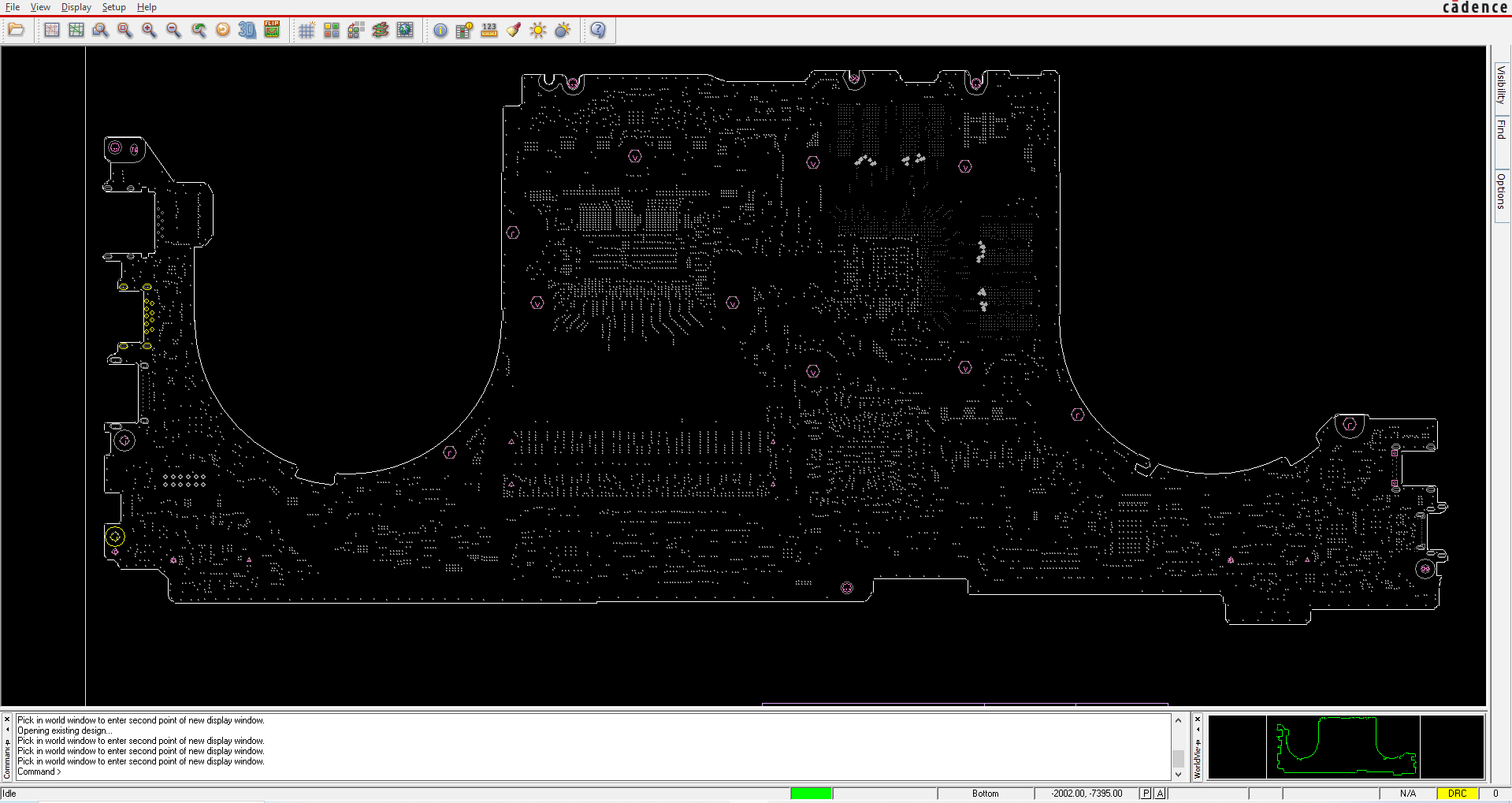Click the shadow squares toolbar icon

coord(356,30)
